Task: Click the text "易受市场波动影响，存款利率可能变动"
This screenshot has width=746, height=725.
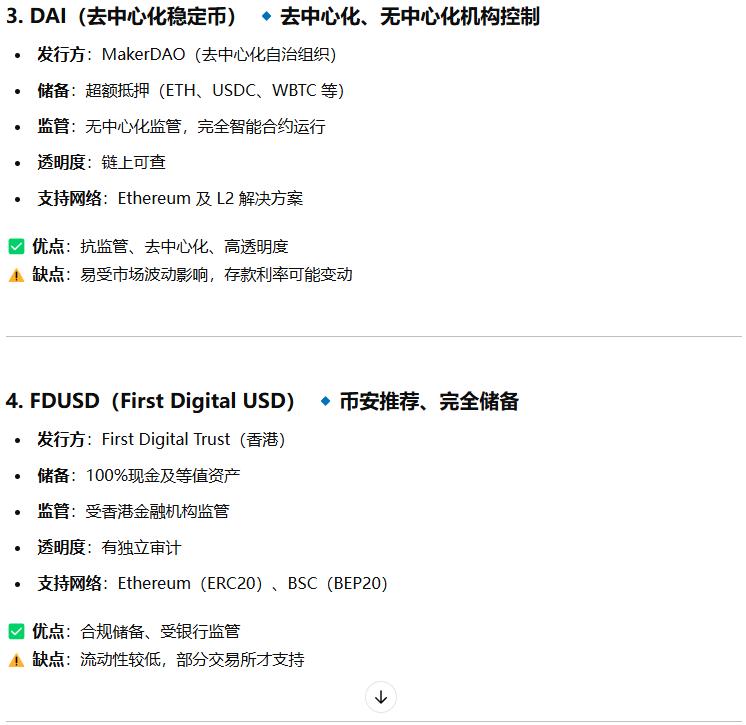Action: click(x=216, y=274)
